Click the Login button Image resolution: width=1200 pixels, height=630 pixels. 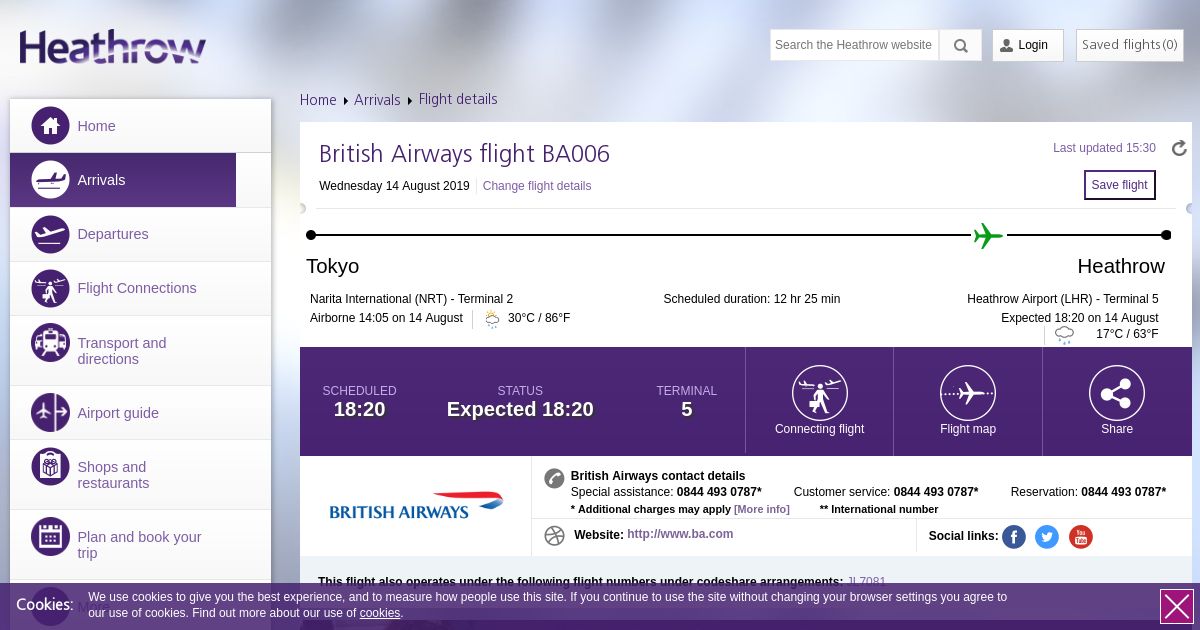point(1027,45)
